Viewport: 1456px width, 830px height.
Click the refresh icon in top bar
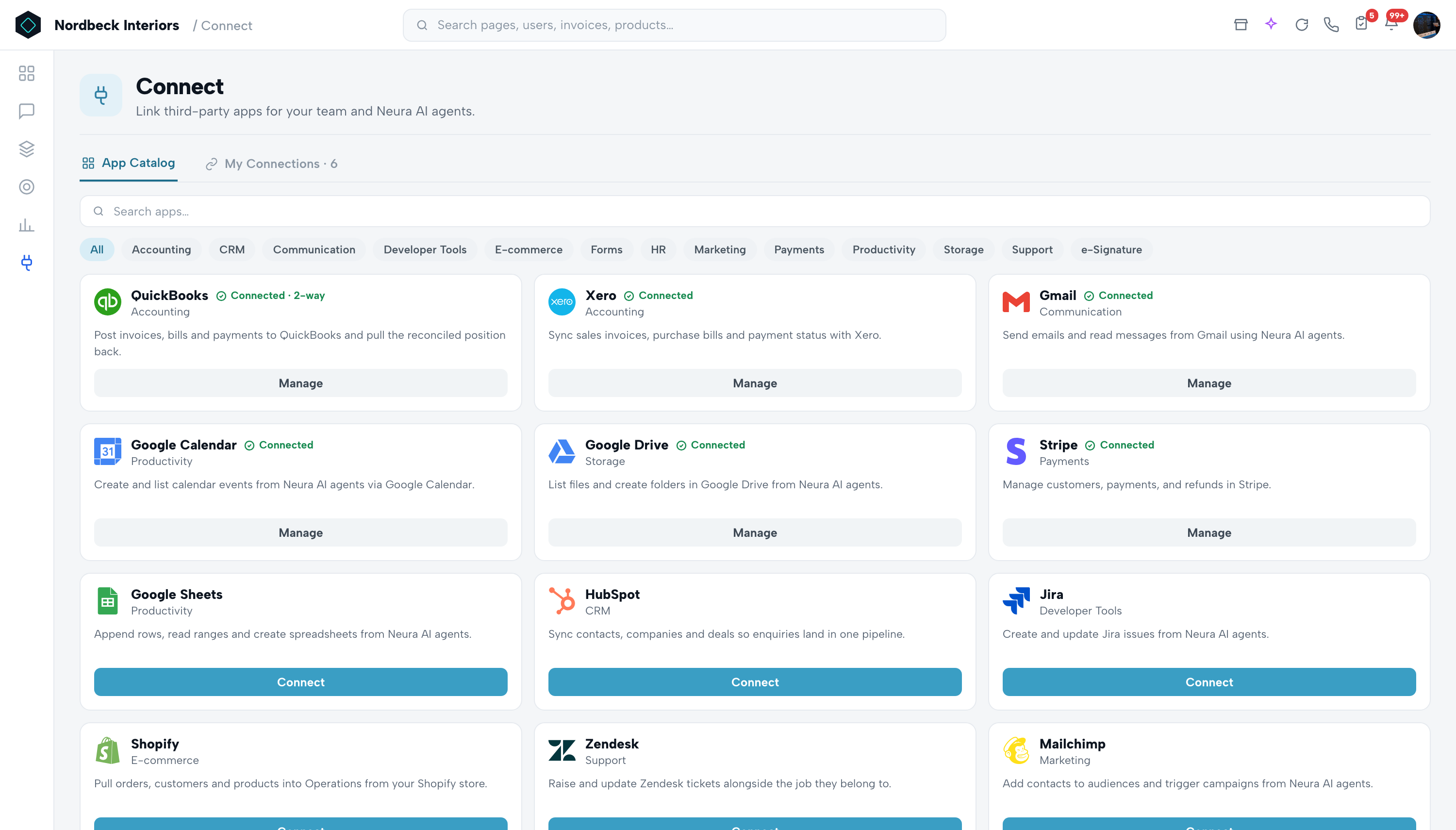click(1302, 25)
